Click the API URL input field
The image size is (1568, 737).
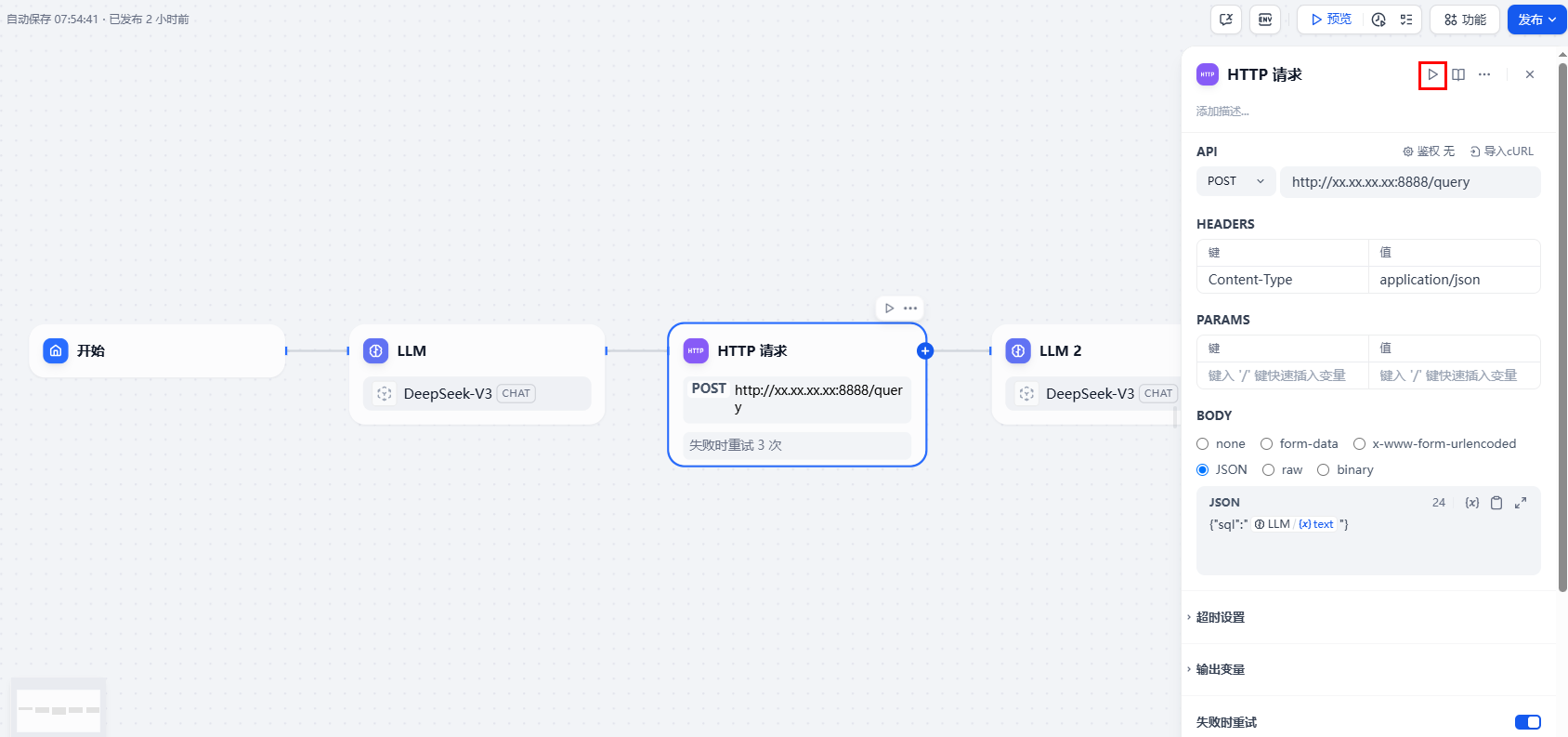pos(1410,182)
